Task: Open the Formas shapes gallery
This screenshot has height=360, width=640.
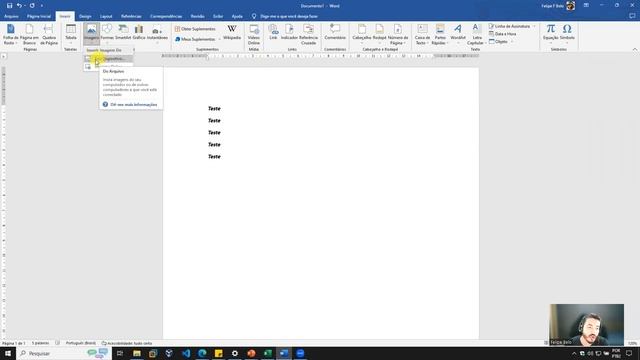Action: click(x=107, y=33)
